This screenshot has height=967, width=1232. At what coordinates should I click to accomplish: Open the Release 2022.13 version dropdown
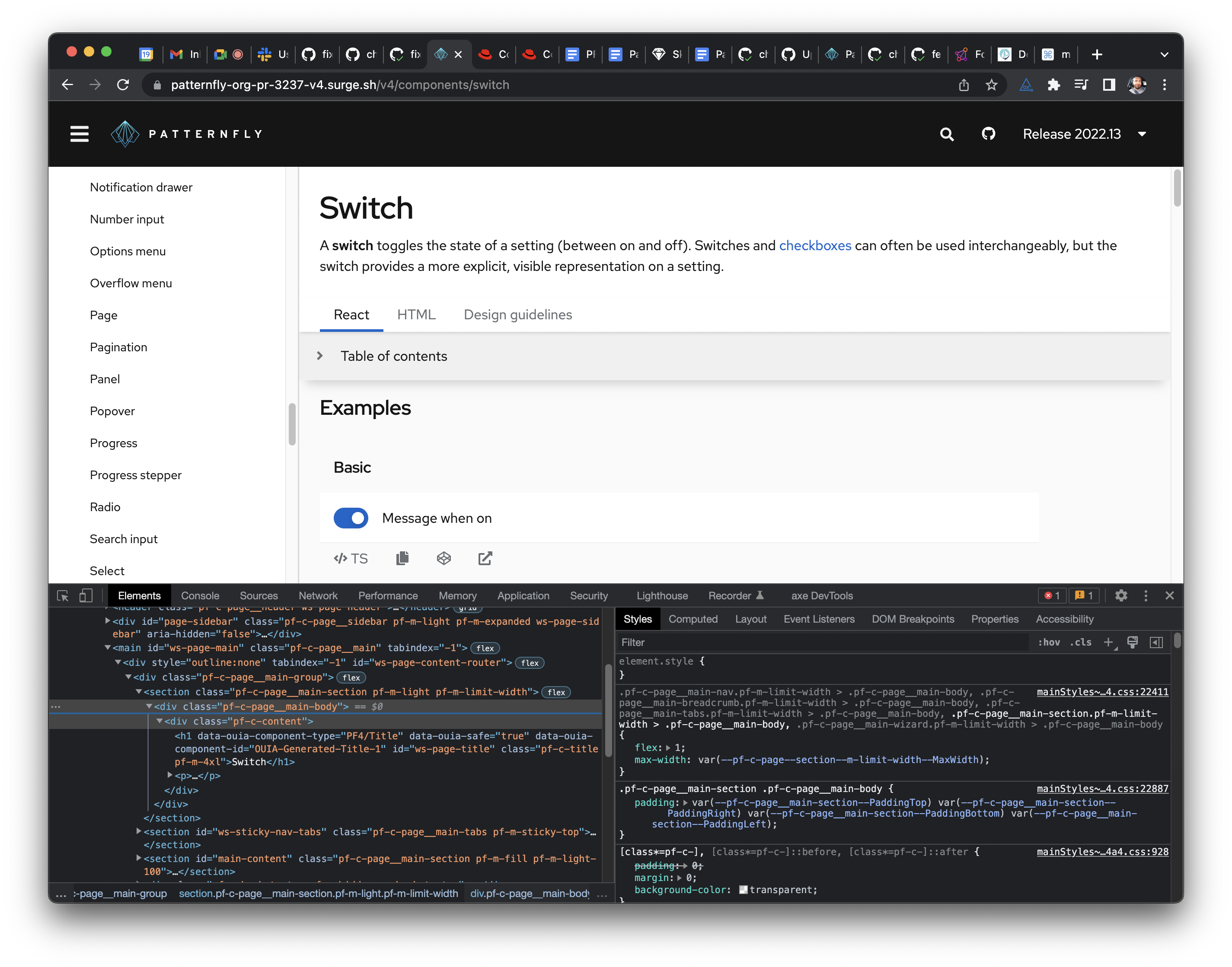click(x=1084, y=134)
